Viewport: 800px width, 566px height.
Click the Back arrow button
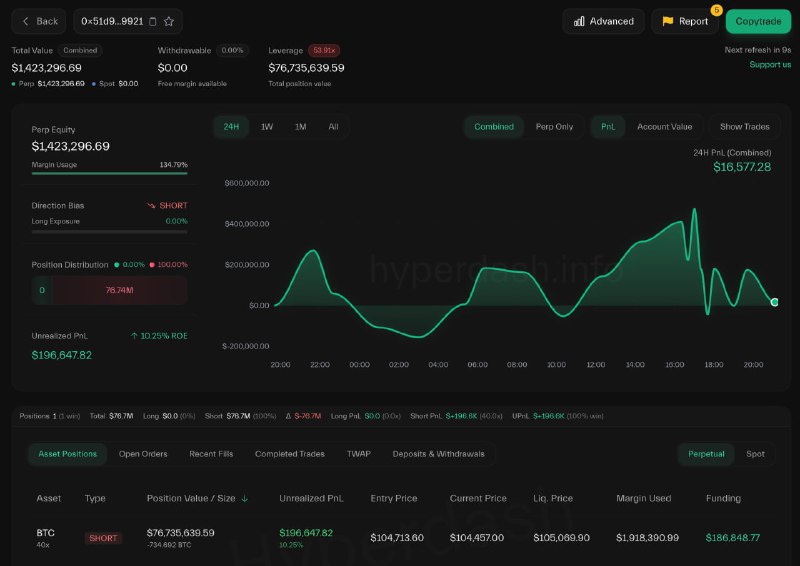coord(39,21)
